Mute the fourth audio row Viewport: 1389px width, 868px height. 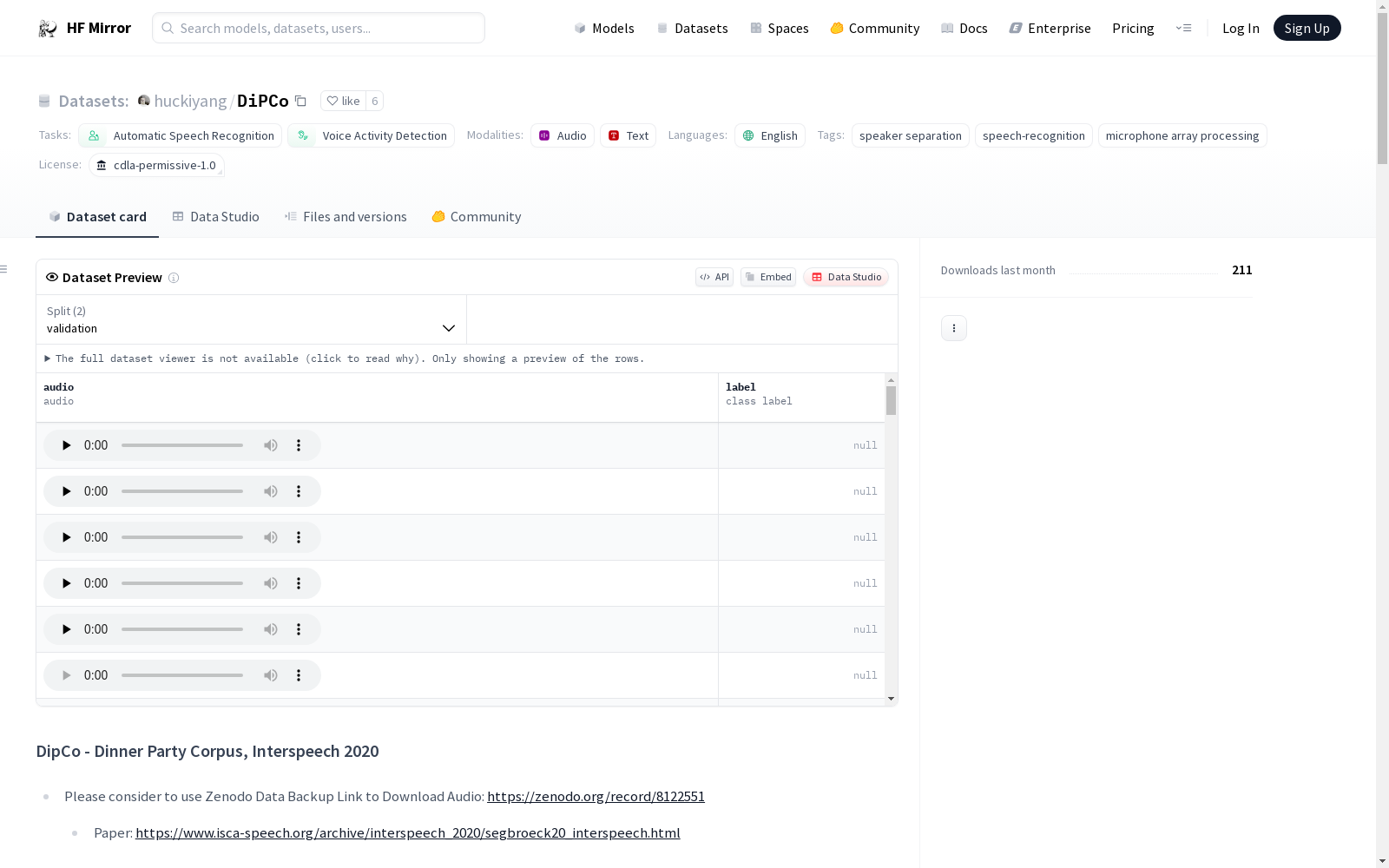click(x=271, y=583)
